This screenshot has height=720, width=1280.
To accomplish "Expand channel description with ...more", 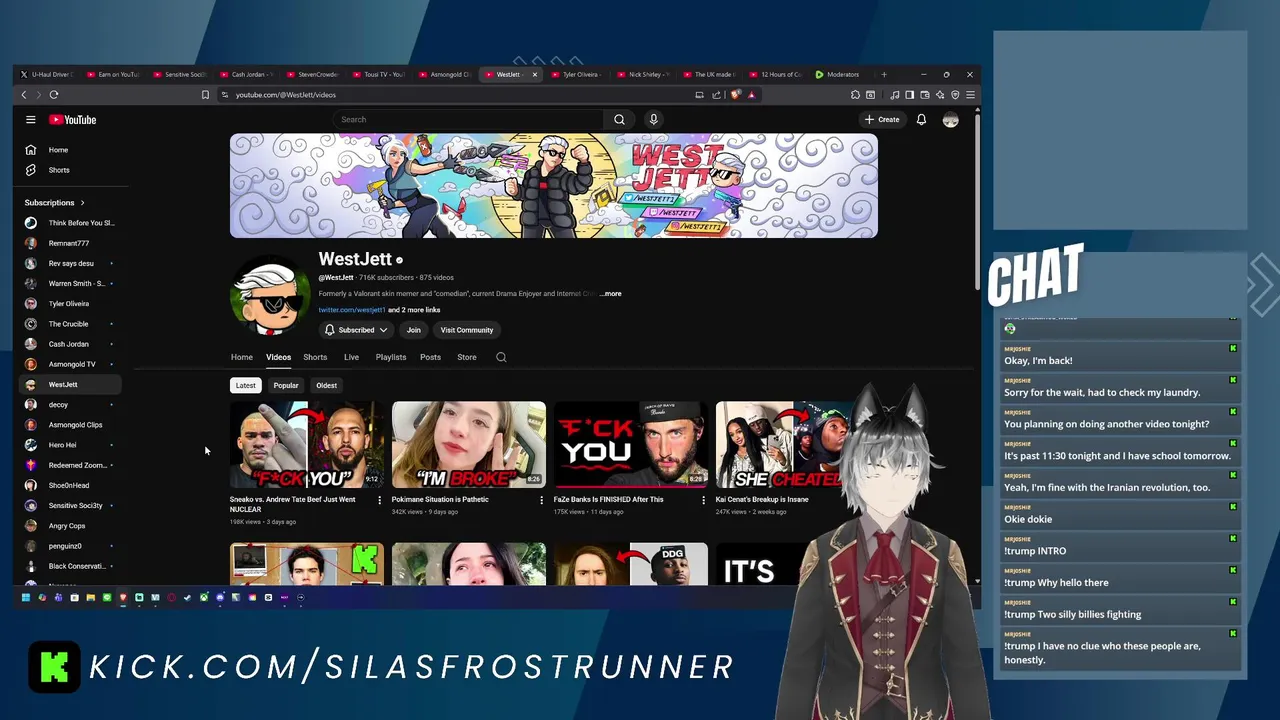I will (610, 294).
